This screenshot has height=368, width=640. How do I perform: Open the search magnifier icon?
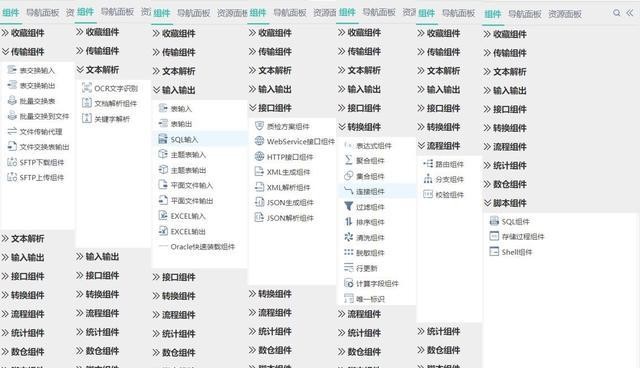pos(617,13)
